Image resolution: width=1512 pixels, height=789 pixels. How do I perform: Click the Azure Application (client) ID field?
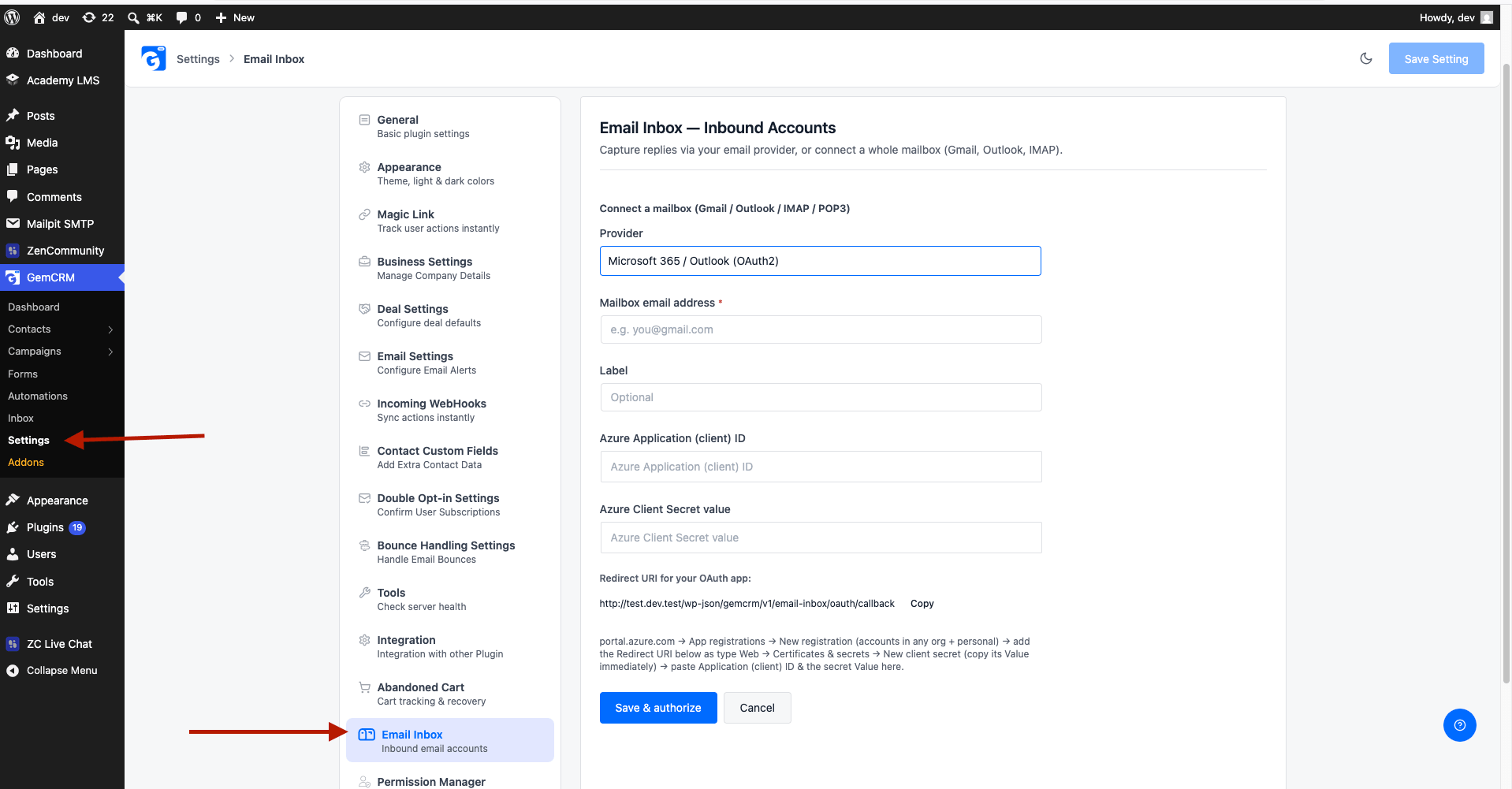(821, 467)
